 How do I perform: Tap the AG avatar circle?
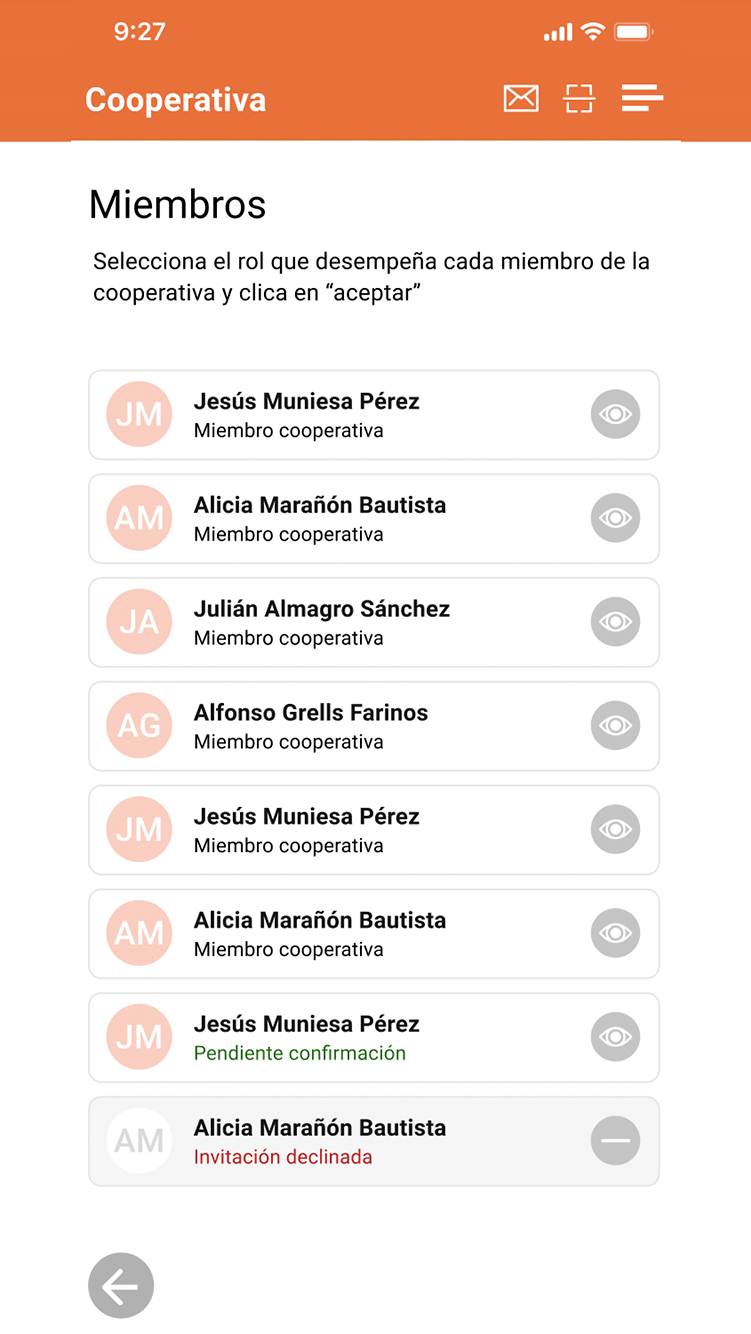pos(139,726)
